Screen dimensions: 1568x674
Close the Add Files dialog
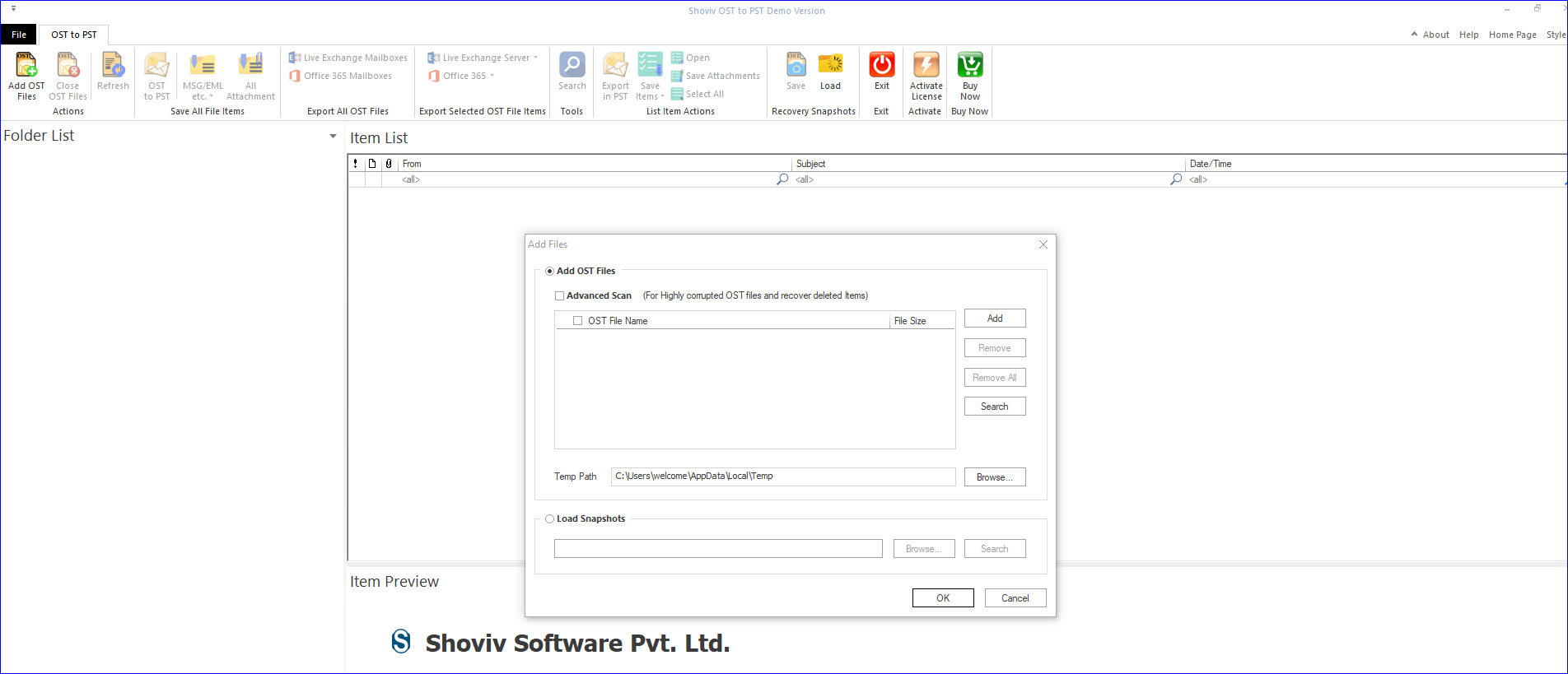click(x=1043, y=244)
